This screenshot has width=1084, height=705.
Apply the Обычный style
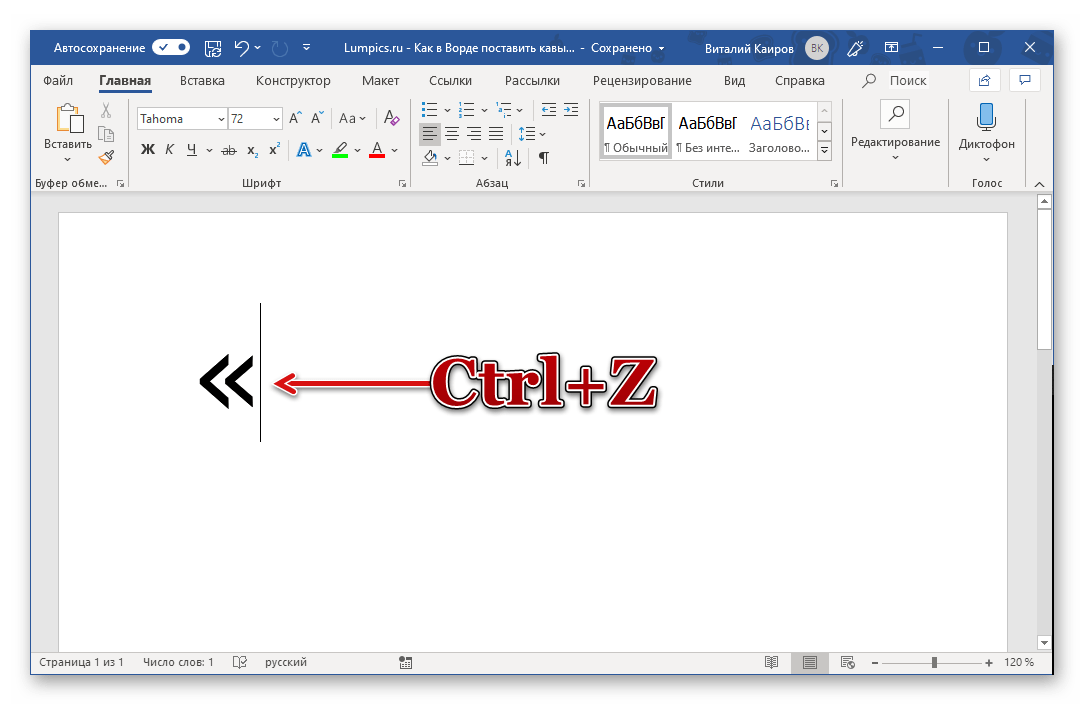click(635, 131)
